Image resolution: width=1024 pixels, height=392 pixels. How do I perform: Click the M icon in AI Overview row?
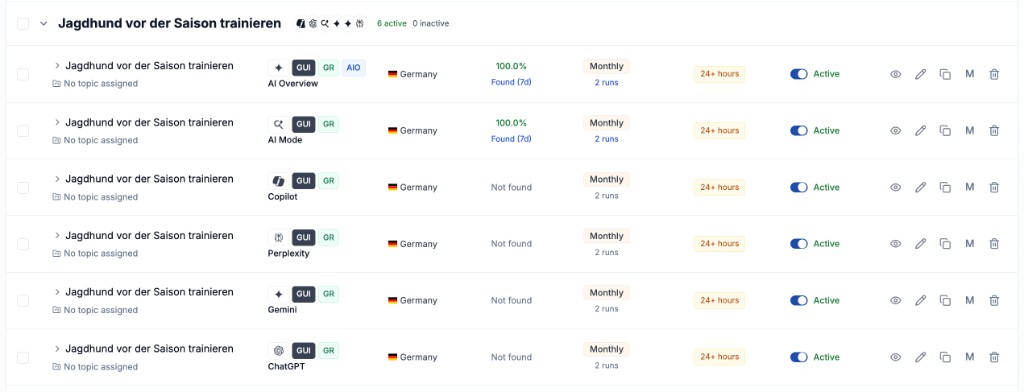tap(970, 74)
